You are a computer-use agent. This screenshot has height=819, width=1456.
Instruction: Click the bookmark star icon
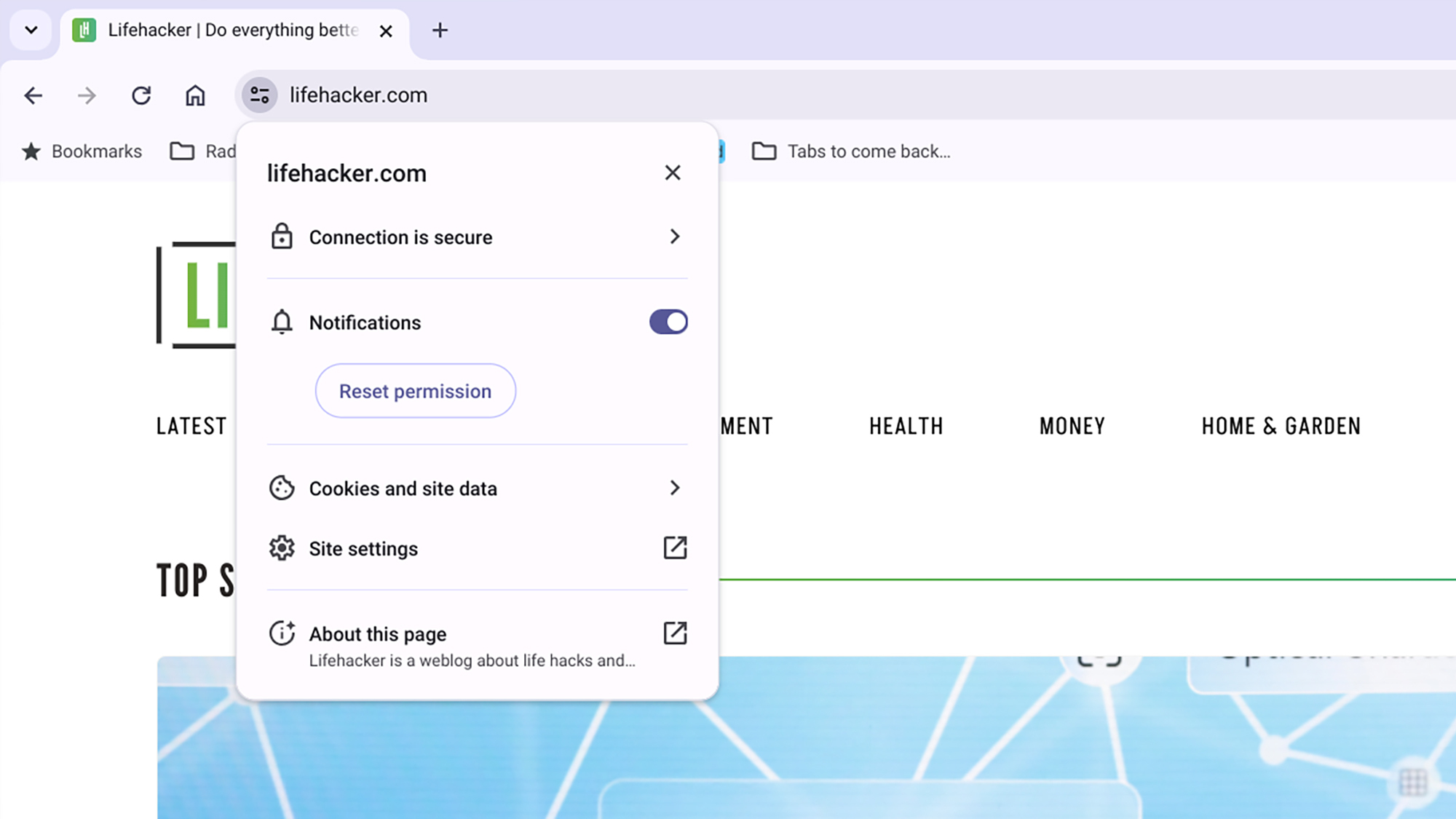tap(32, 151)
